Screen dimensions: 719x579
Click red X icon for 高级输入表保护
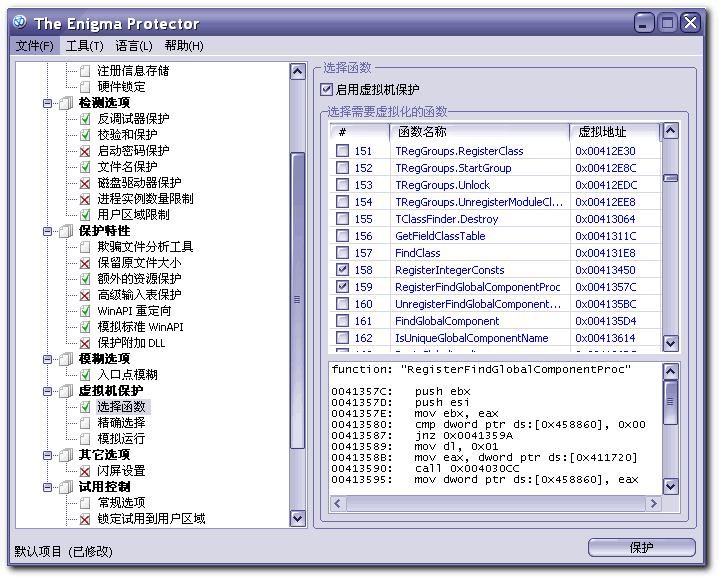coord(85,295)
